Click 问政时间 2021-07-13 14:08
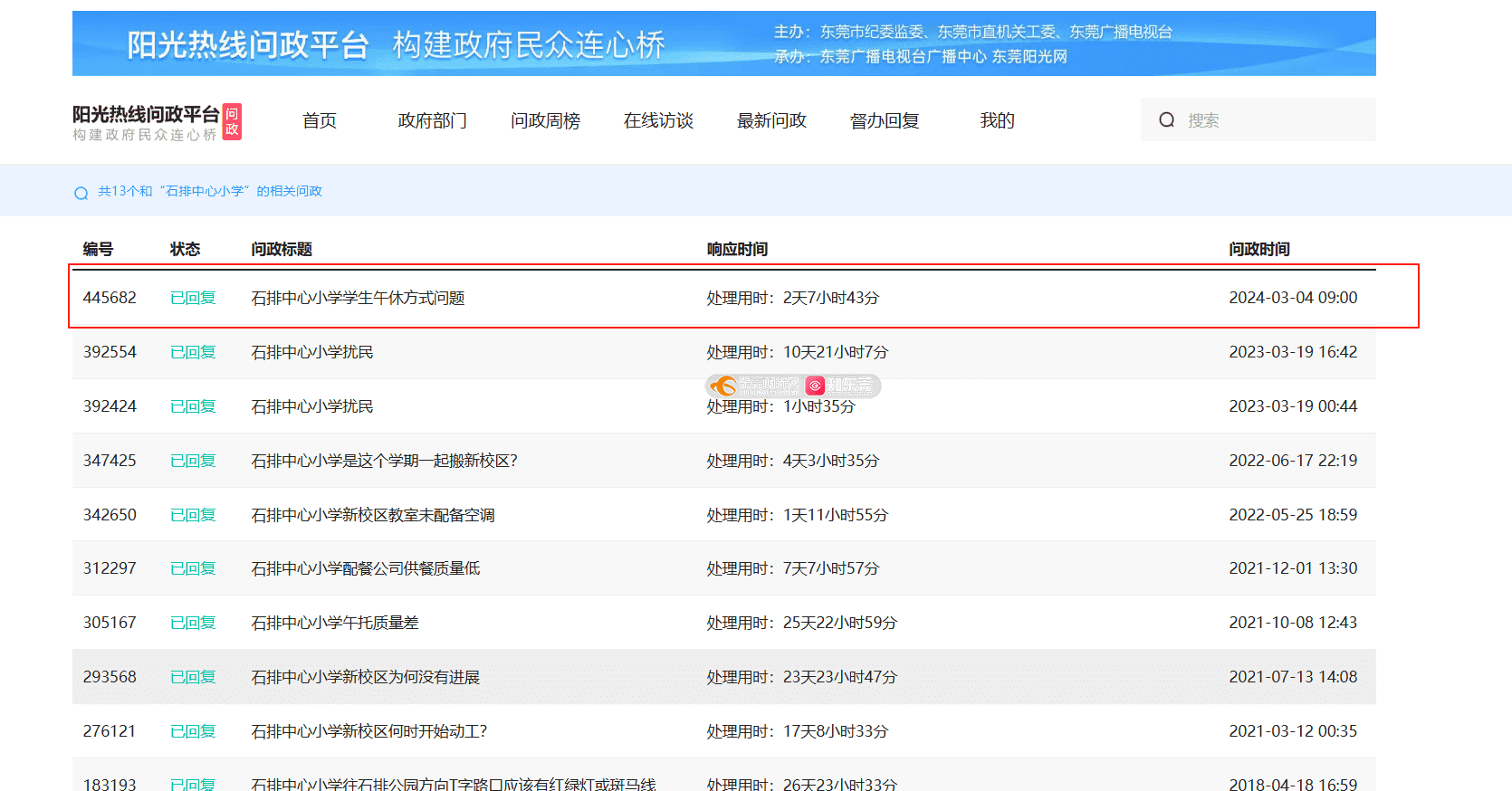This screenshot has height=791, width=1512. point(1293,677)
